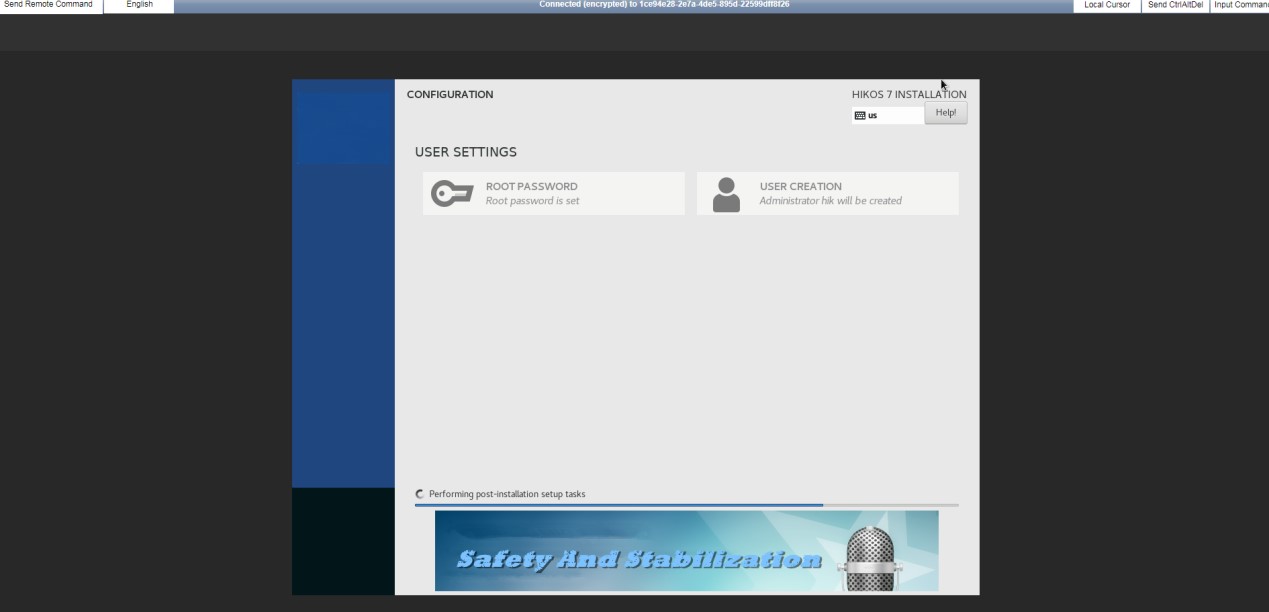Click the spinning progress indicator icon
This screenshot has height=612, width=1269.
(x=420, y=494)
